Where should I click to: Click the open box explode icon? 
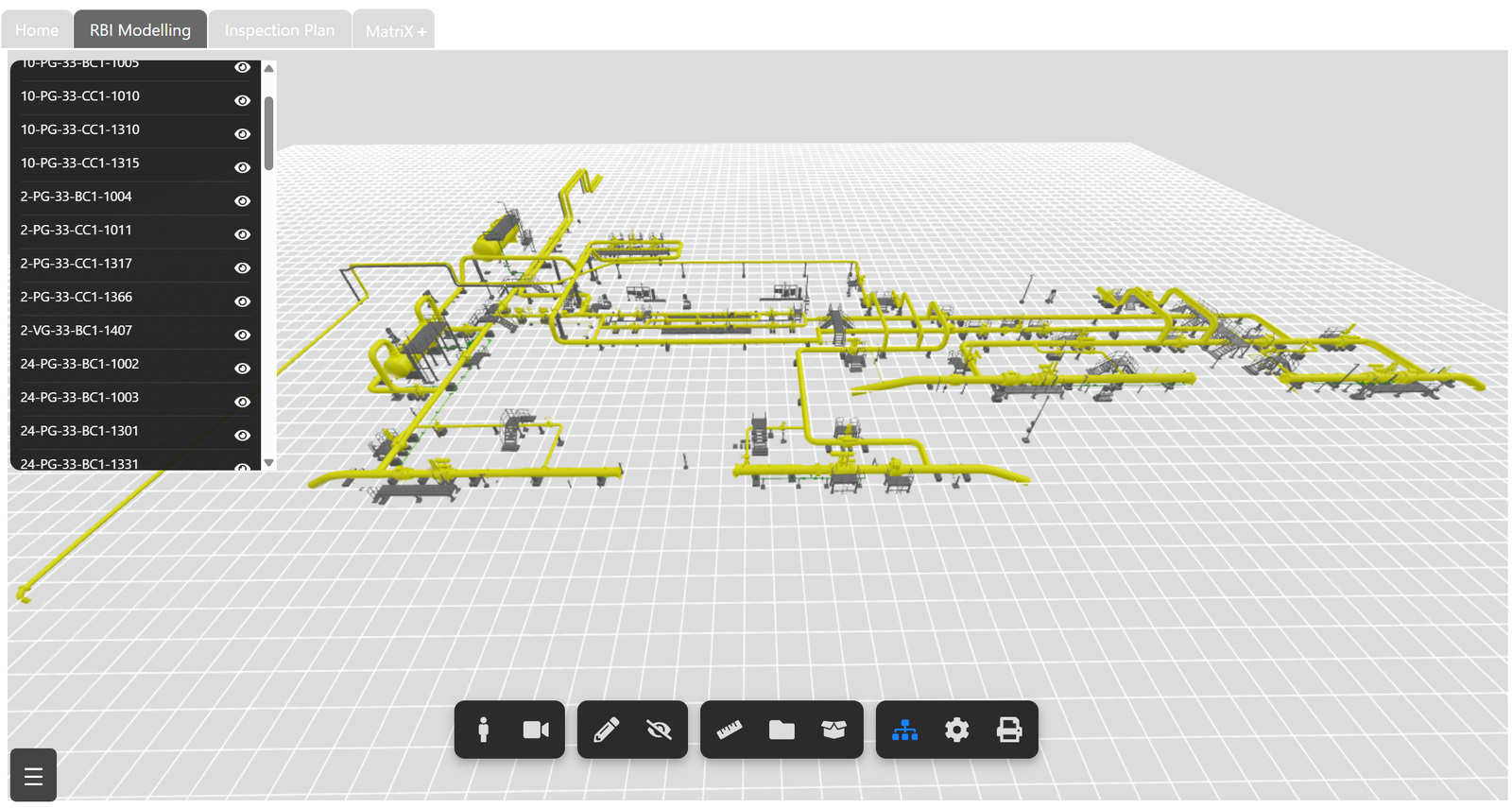coord(833,730)
